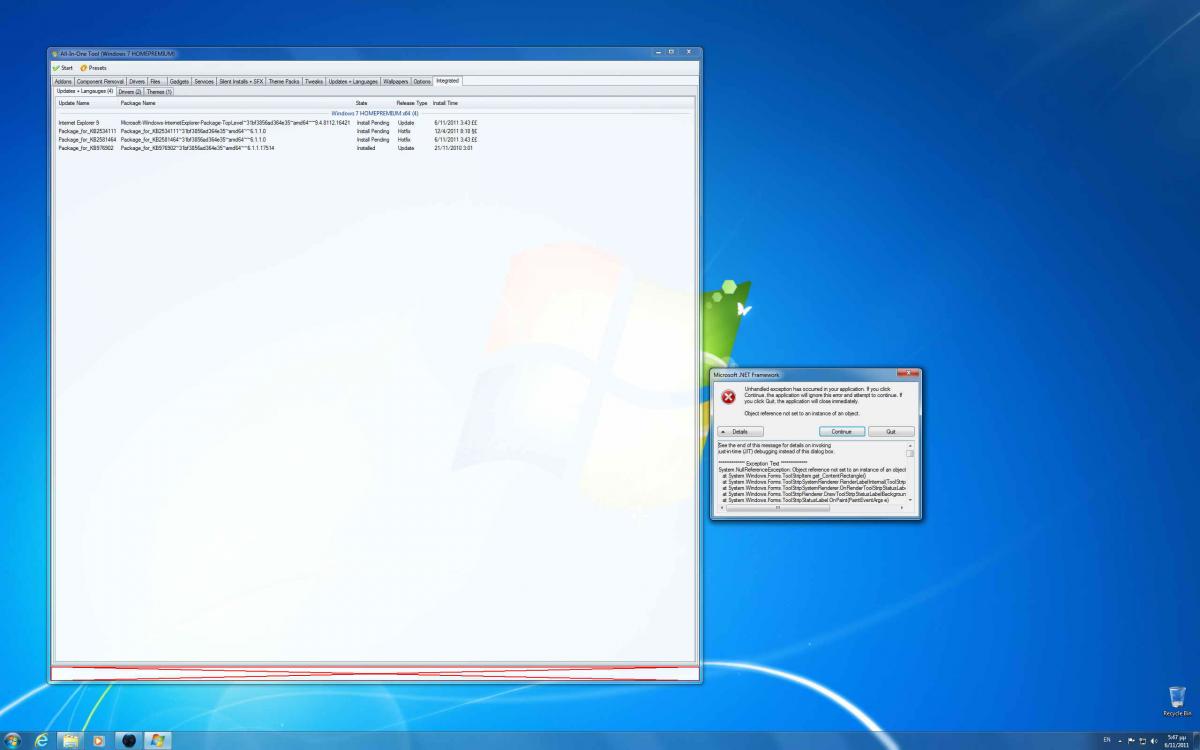1200x750 pixels.
Task: Open the Recycle Bin on the desktop
Action: coord(1175,701)
